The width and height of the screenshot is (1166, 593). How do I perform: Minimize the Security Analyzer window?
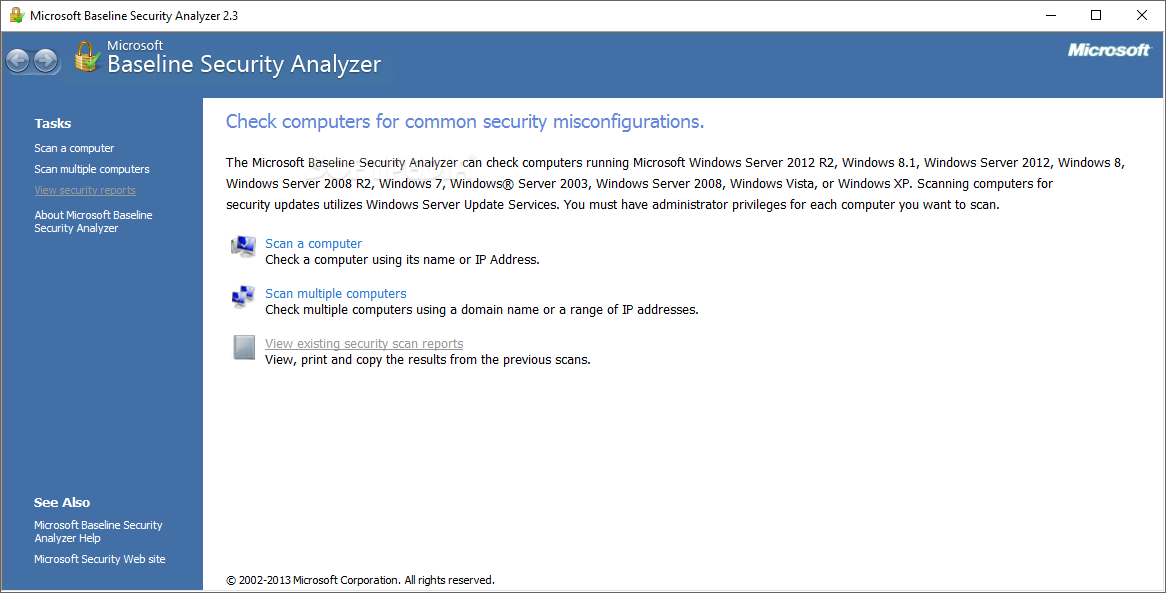click(x=1051, y=15)
